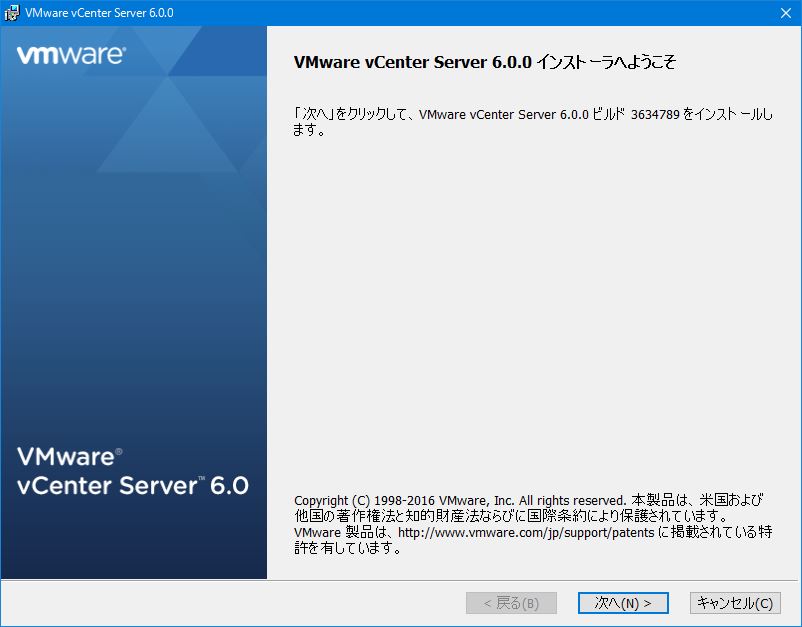Click the window title VMware vCenter Server 6.0.0
The image size is (802, 627).
[x=99, y=13]
